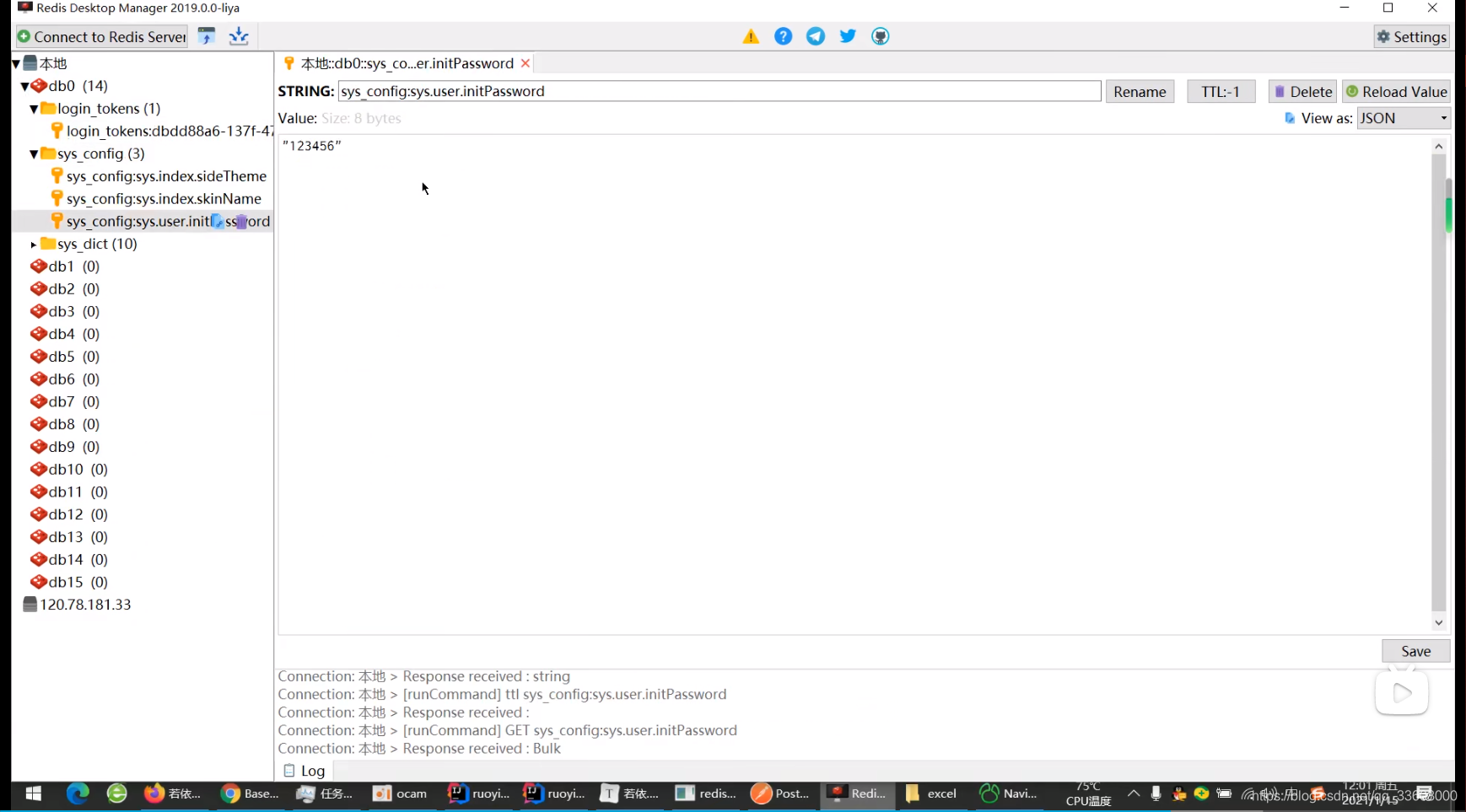Open the Firefox taskbar item
1466x812 pixels.
point(173,793)
